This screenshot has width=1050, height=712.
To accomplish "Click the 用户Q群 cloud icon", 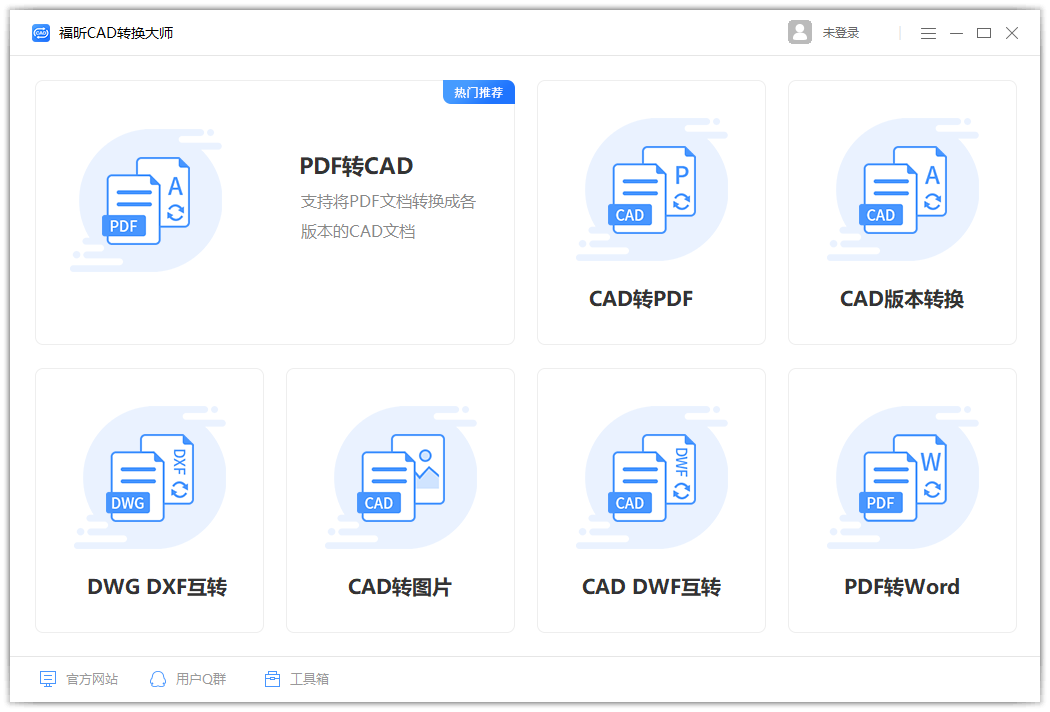I will tap(158, 678).
